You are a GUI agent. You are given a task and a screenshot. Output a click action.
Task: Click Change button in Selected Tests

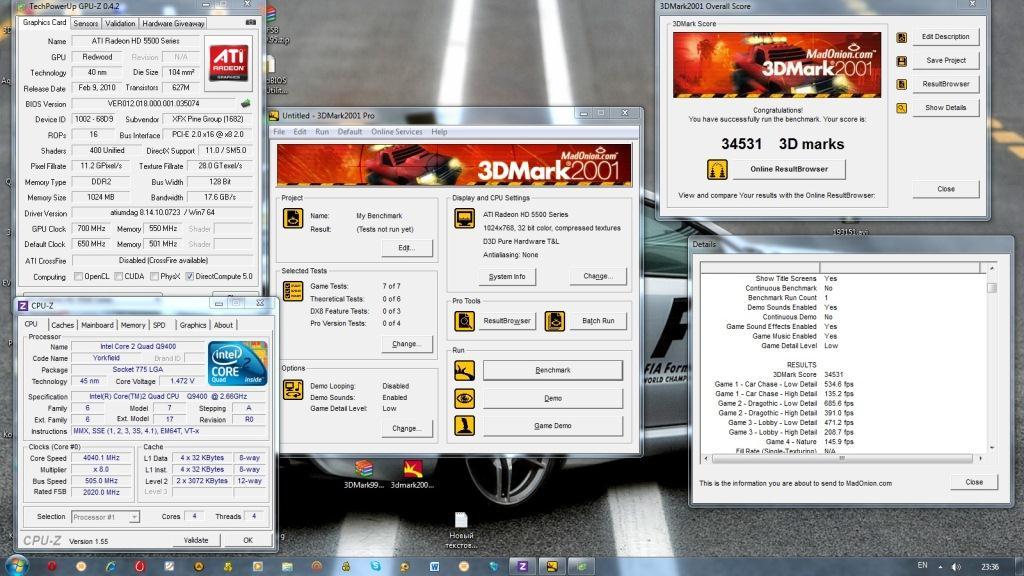pyautogui.click(x=406, y=344)
